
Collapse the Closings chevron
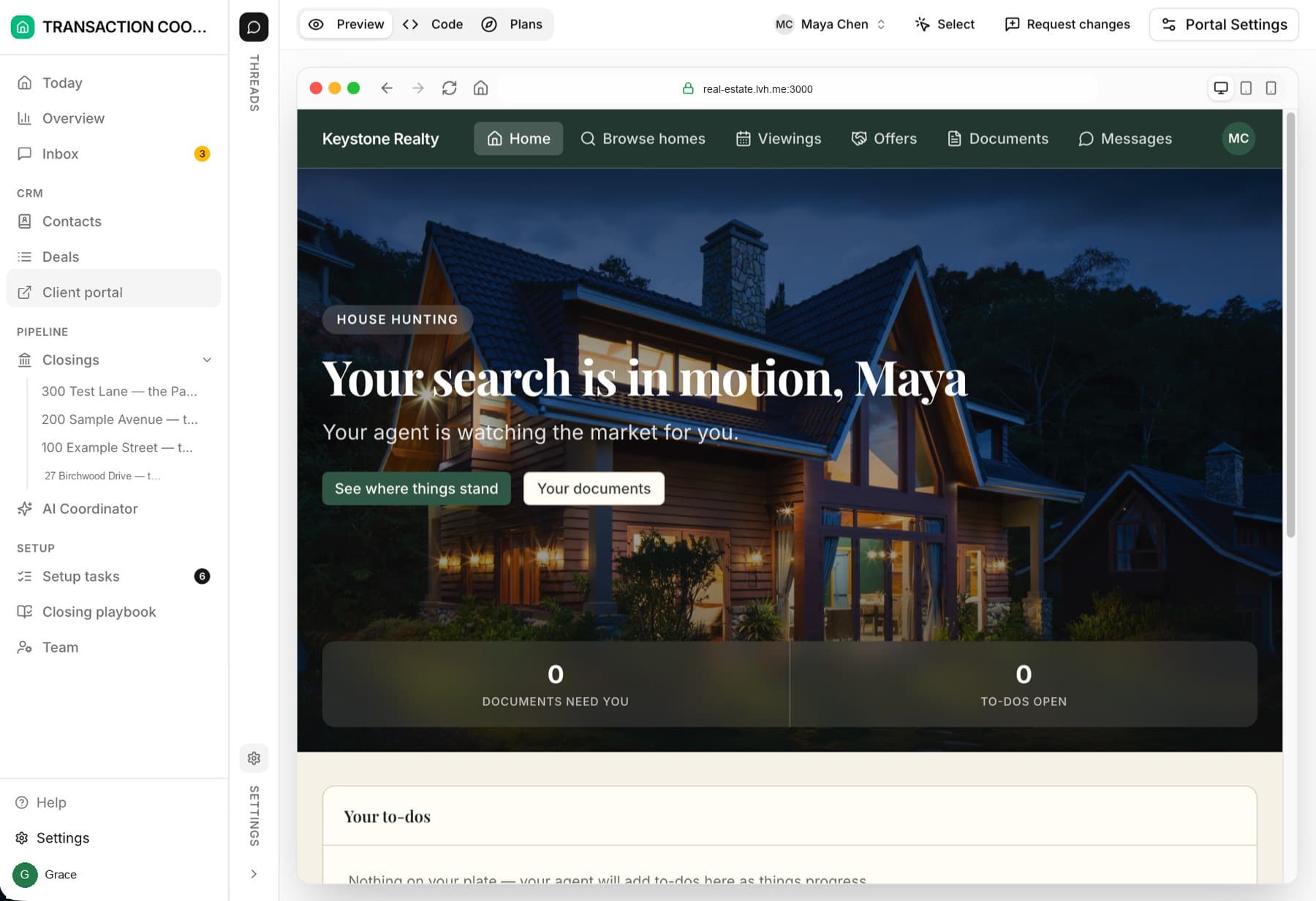tap(207, 360)
